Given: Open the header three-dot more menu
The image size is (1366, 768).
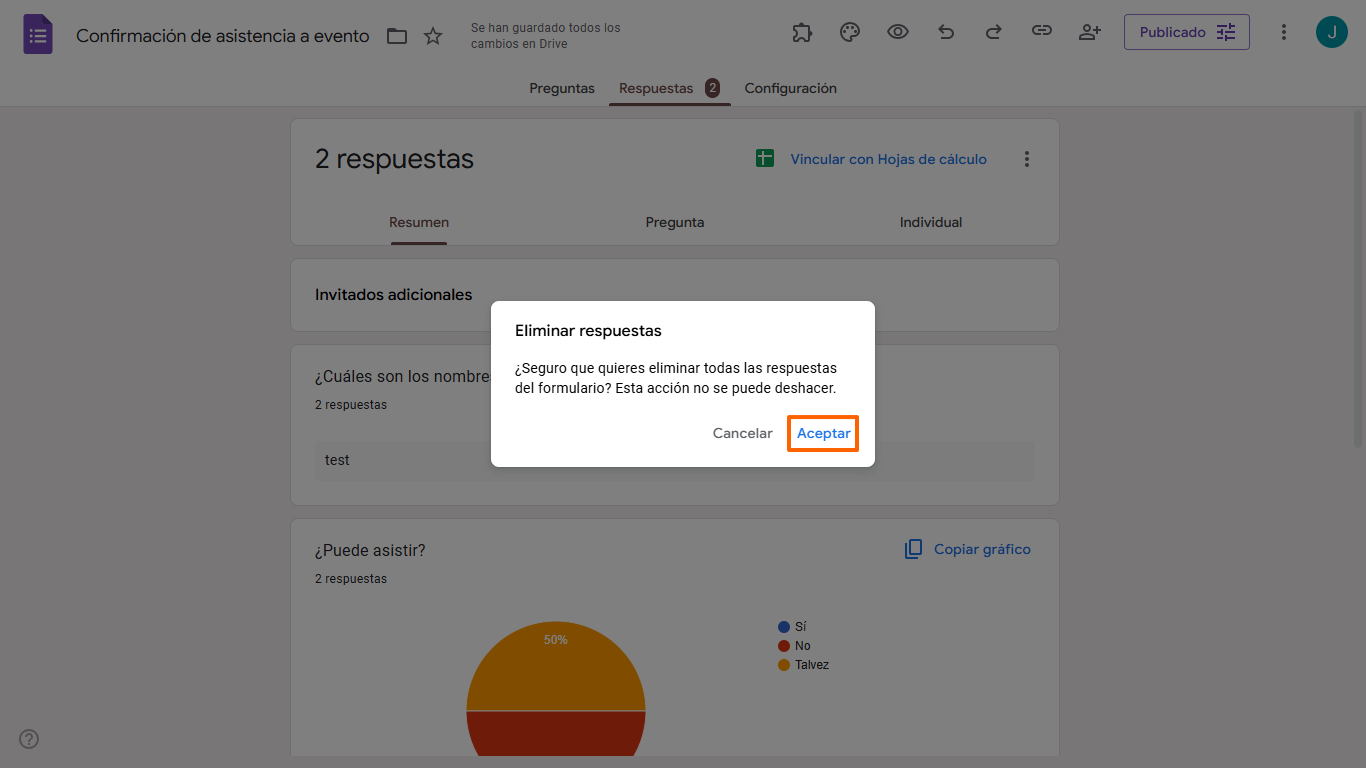Looking at the screenshot, I should coord(1284,32).
